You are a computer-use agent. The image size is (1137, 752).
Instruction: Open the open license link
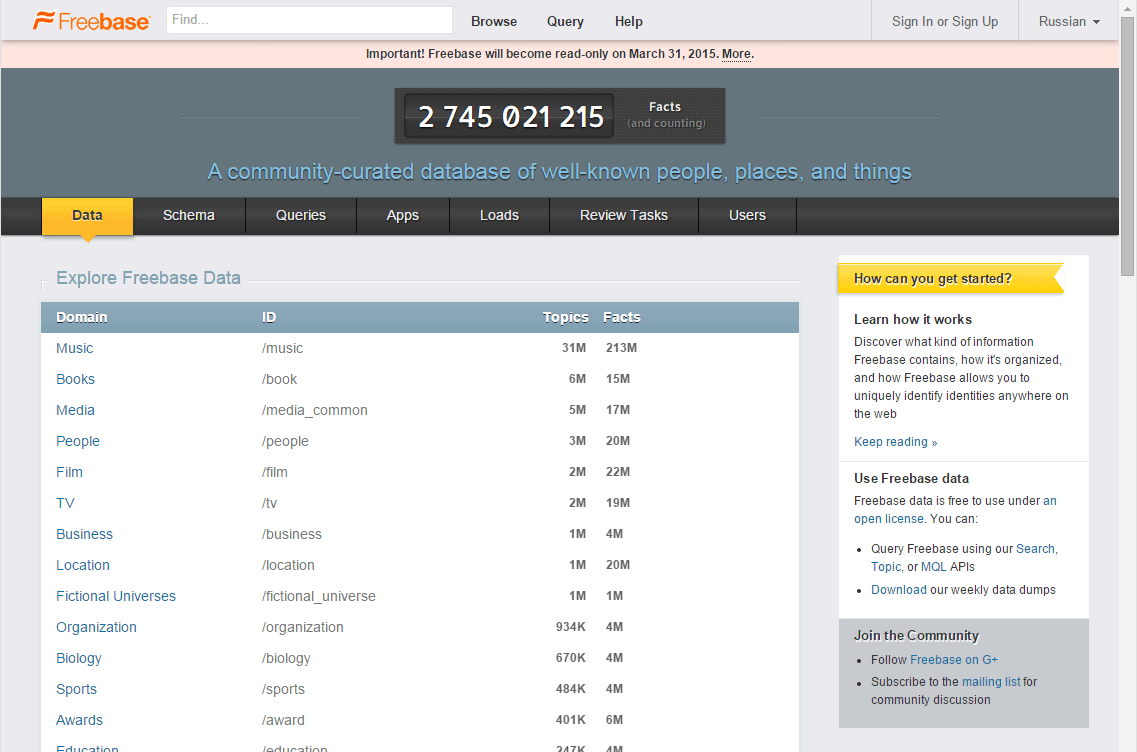[888, 519]
